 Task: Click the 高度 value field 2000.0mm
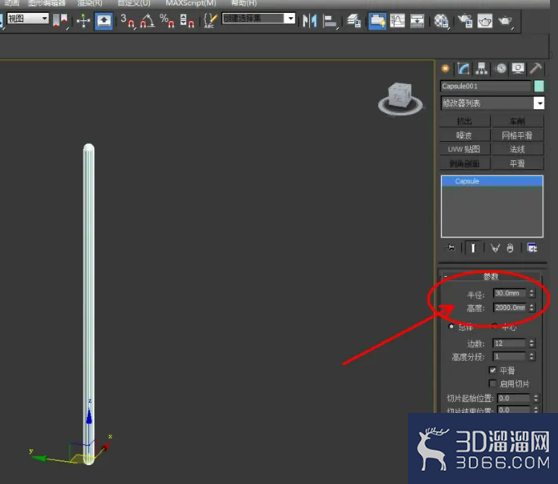tap(509, 307)
